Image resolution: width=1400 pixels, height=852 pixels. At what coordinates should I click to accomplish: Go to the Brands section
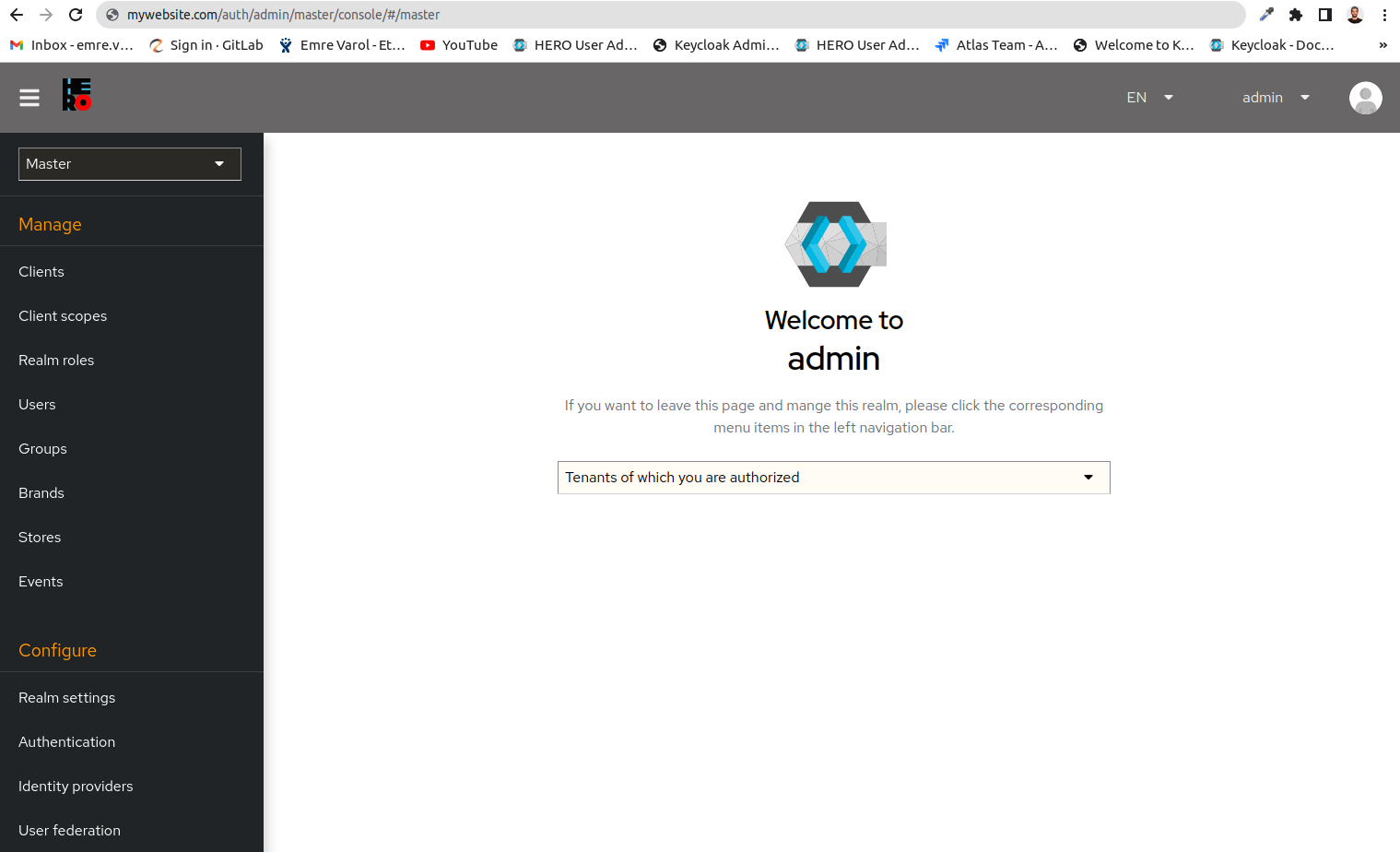[x=41, y=492]
